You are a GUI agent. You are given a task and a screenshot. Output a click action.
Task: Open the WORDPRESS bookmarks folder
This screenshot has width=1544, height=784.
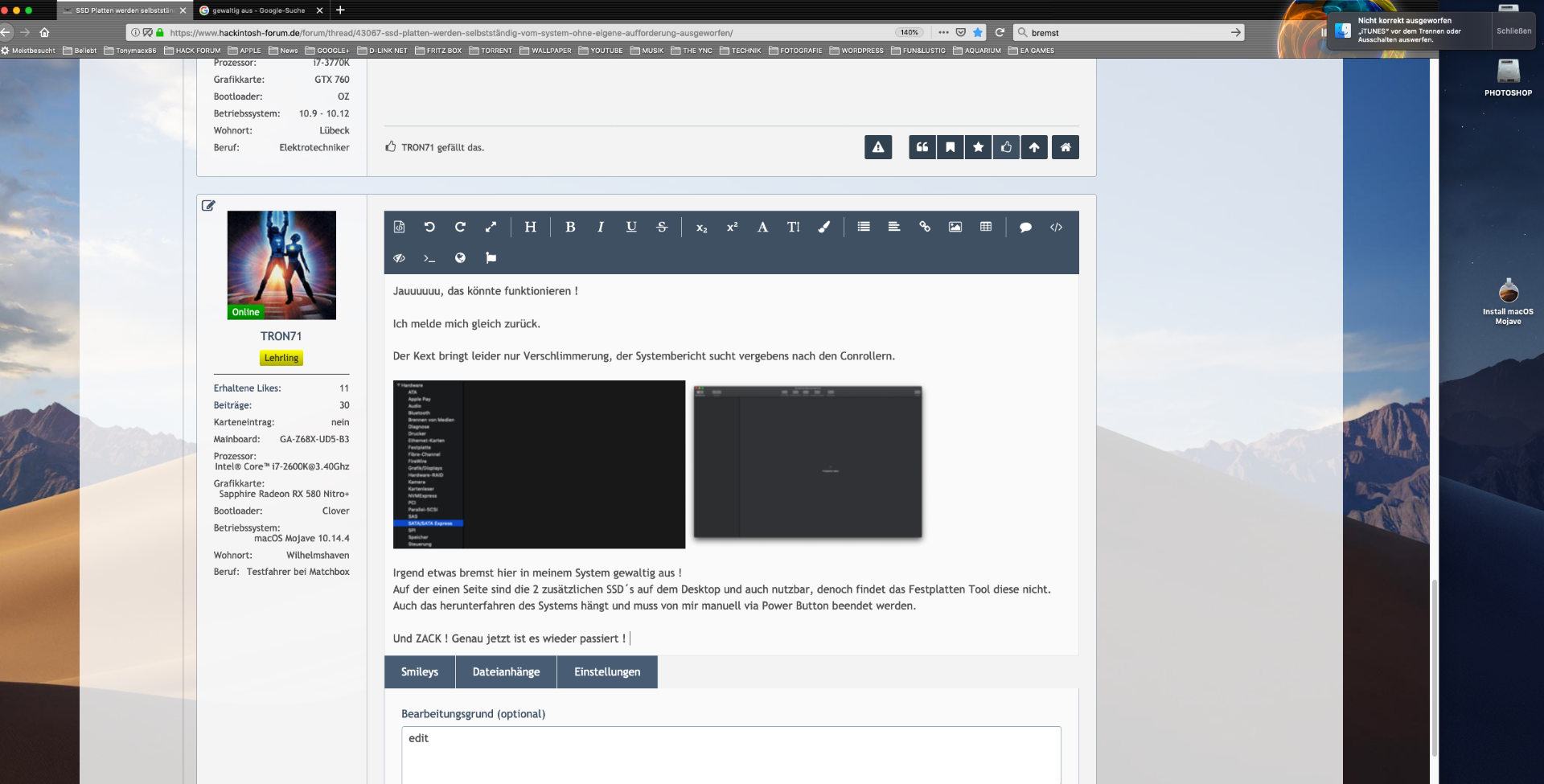coord(856,51)
